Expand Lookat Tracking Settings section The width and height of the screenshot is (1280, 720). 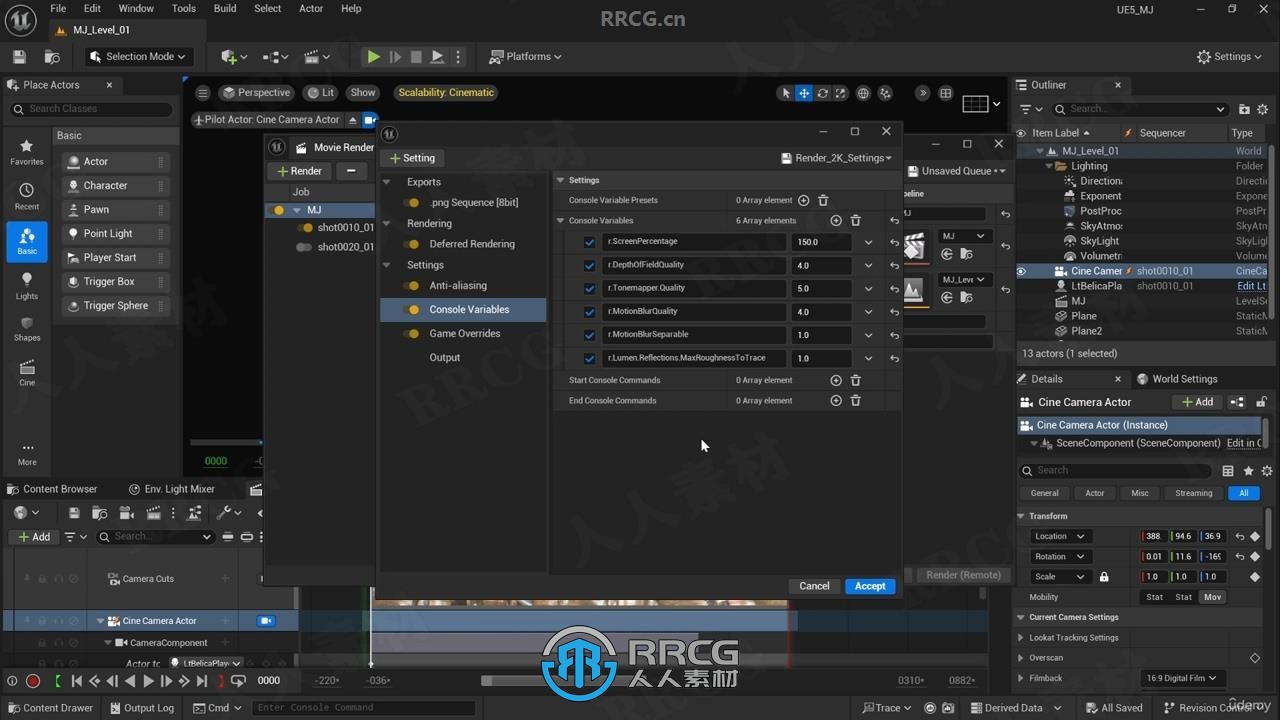1021,638
